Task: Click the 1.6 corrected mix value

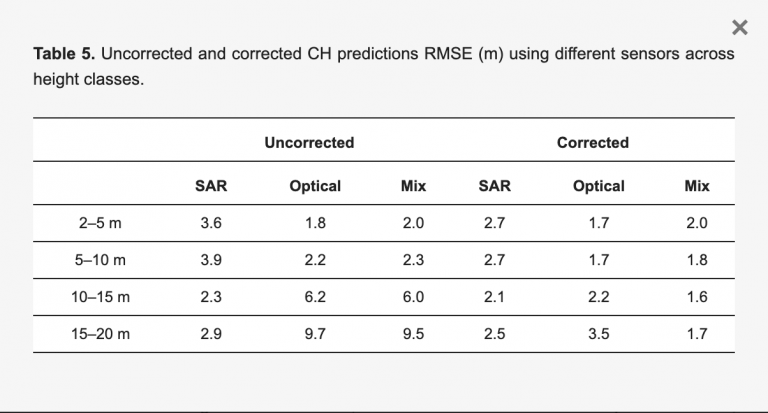Action: click(x=697, y=297)
